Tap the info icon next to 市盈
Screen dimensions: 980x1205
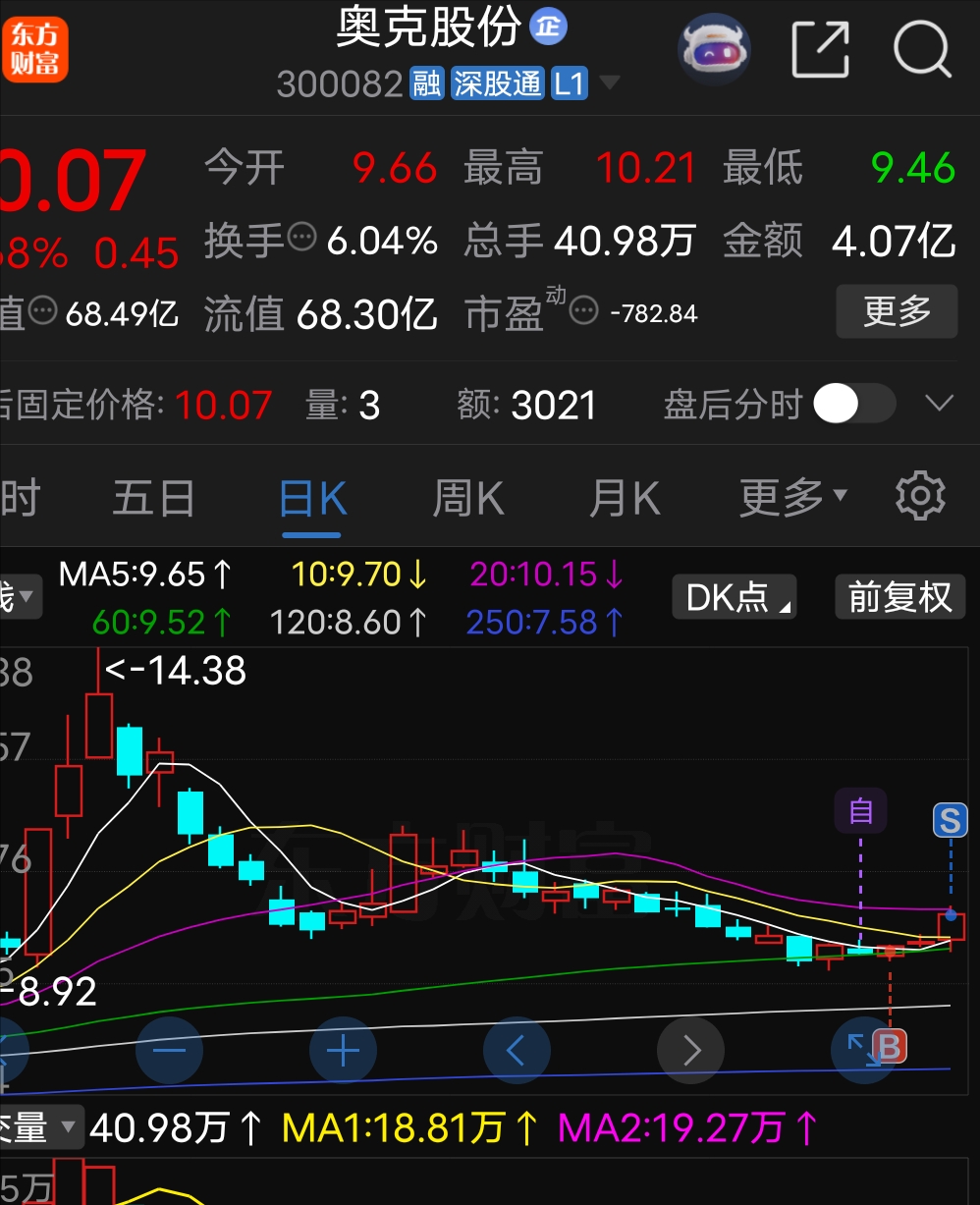click(584, 311)
